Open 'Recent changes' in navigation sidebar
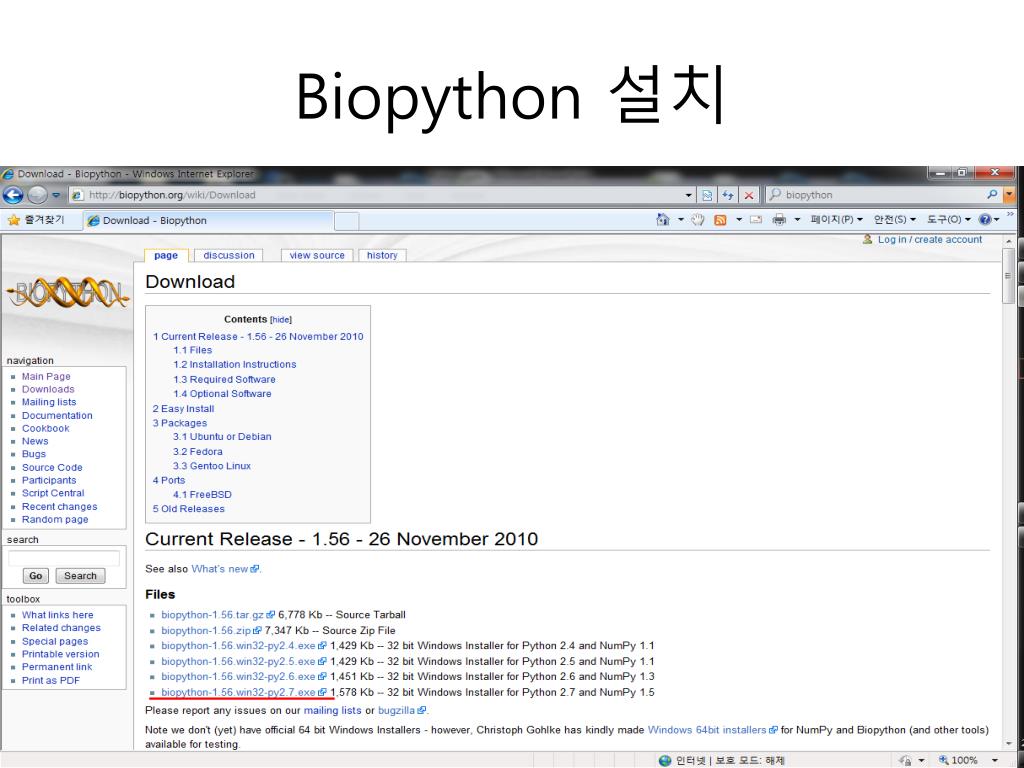Screen dimensions: 1024x768 [x=59, y=507]
